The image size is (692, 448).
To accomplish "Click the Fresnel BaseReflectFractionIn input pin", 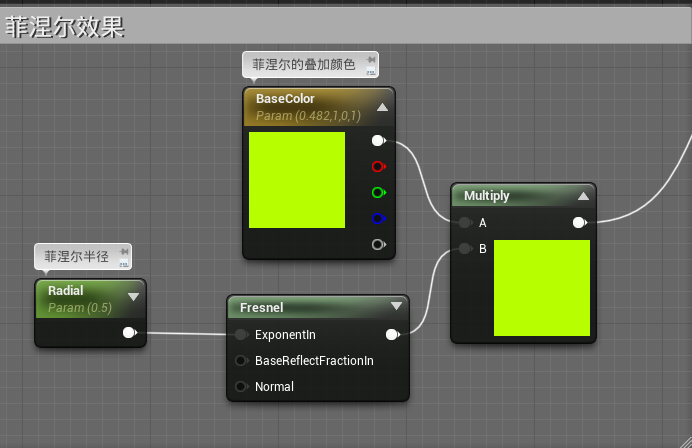I will [x=241, y=361].
